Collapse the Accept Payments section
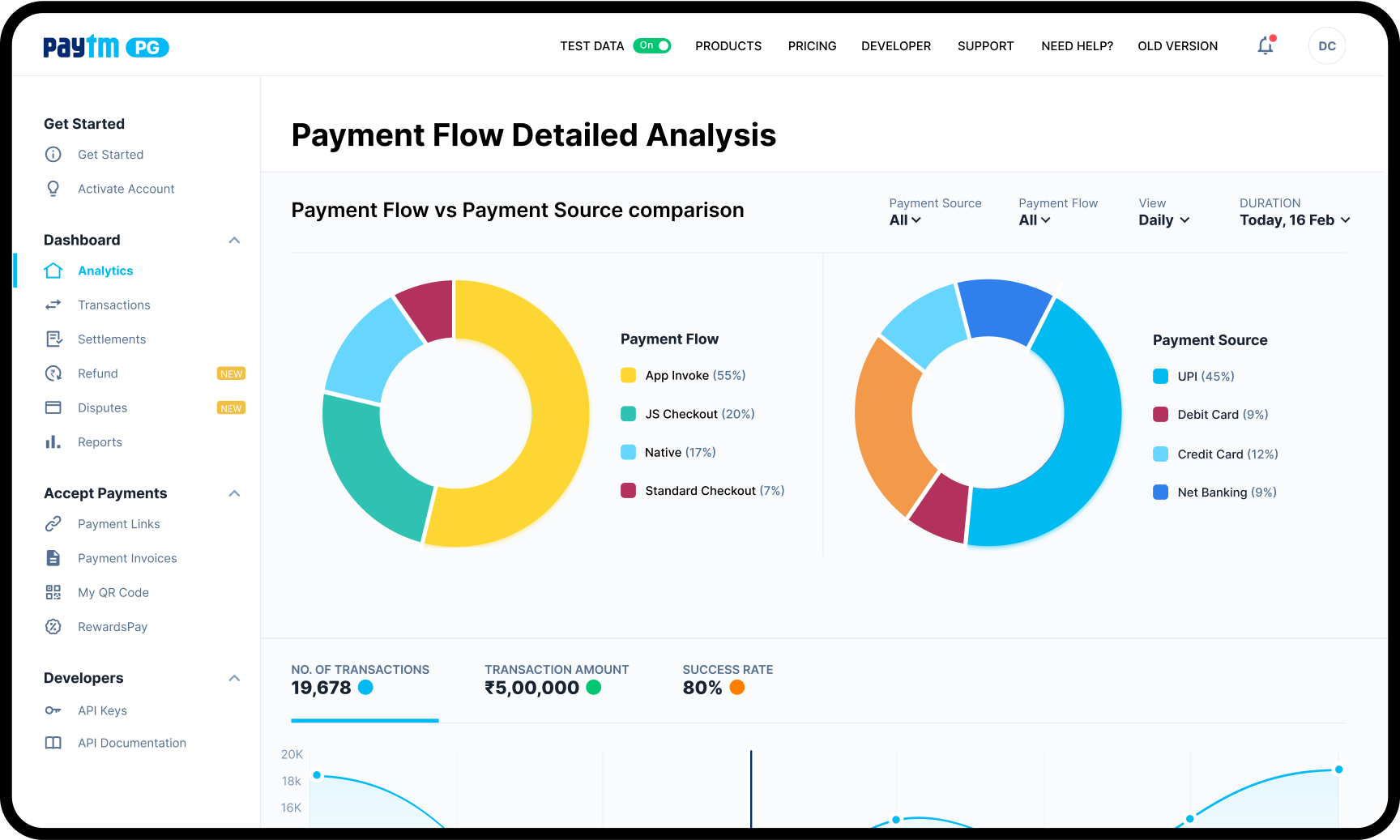 click(234, 493)
